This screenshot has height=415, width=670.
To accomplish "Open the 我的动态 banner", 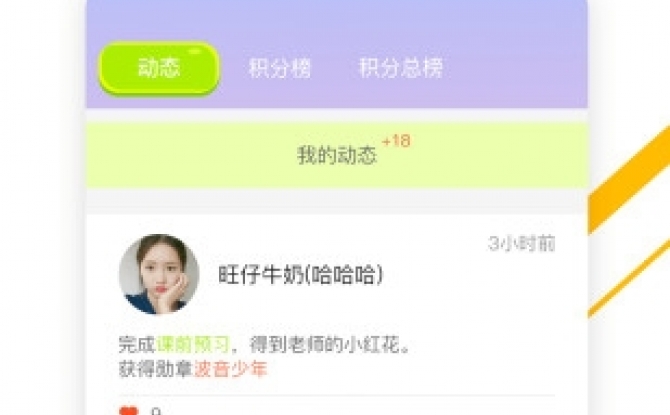I will coord(337,155).
